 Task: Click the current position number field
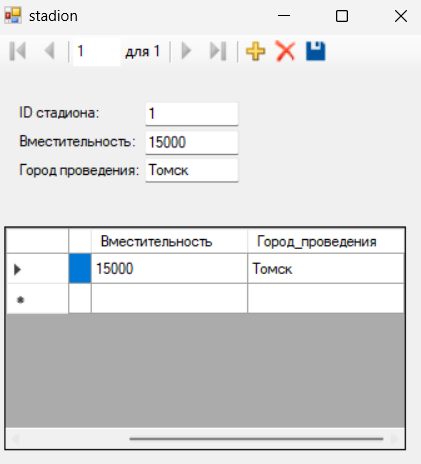pos(97,52)
